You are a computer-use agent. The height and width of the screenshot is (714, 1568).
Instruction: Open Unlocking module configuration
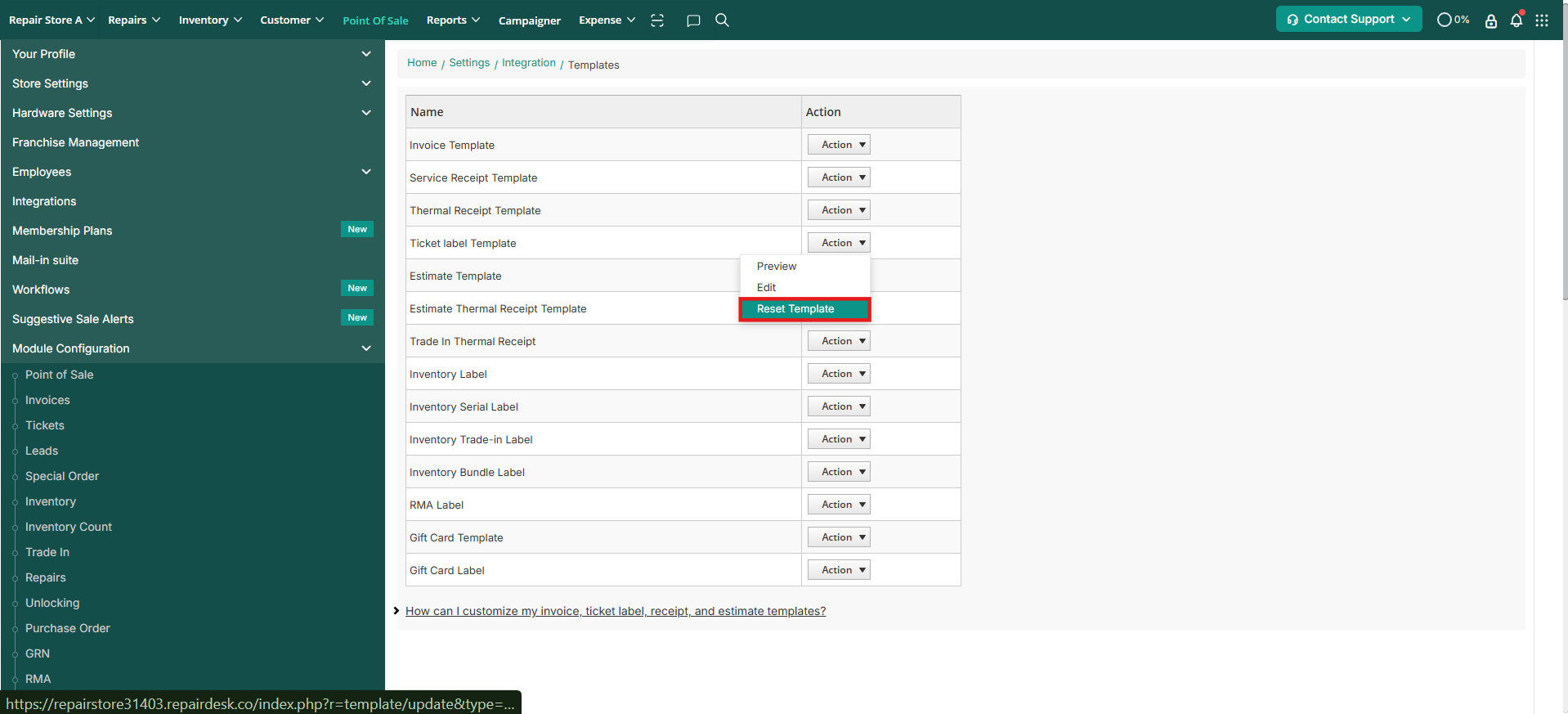coord(52,603)
